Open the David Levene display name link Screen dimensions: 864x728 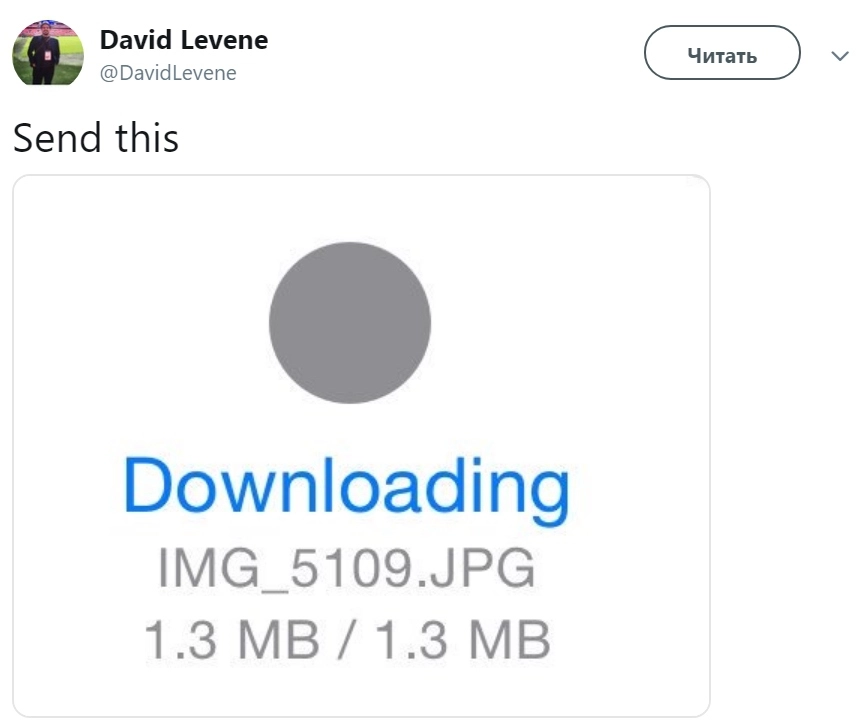click(184, 40)
